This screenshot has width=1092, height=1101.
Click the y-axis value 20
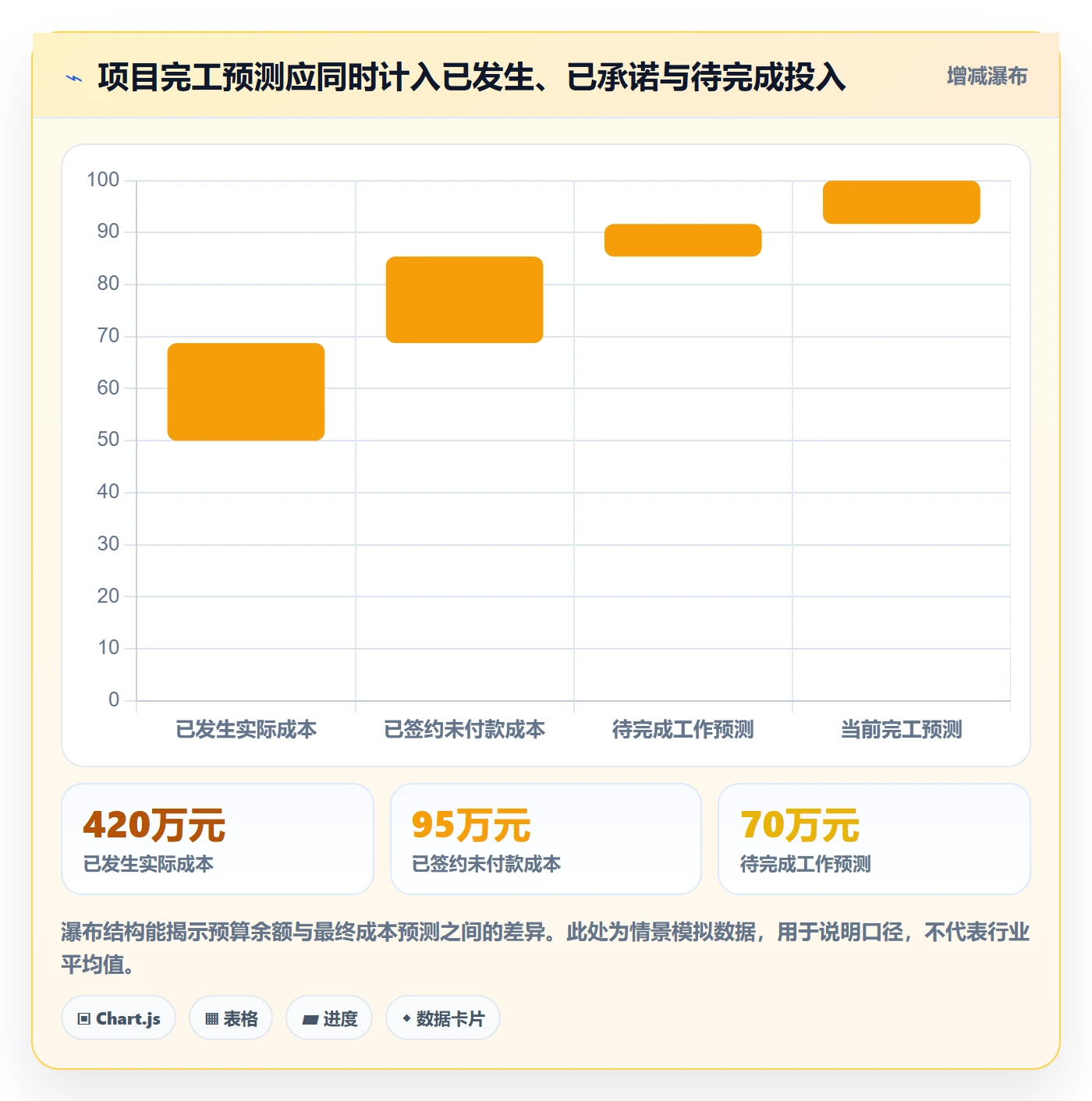coord(108,596)
